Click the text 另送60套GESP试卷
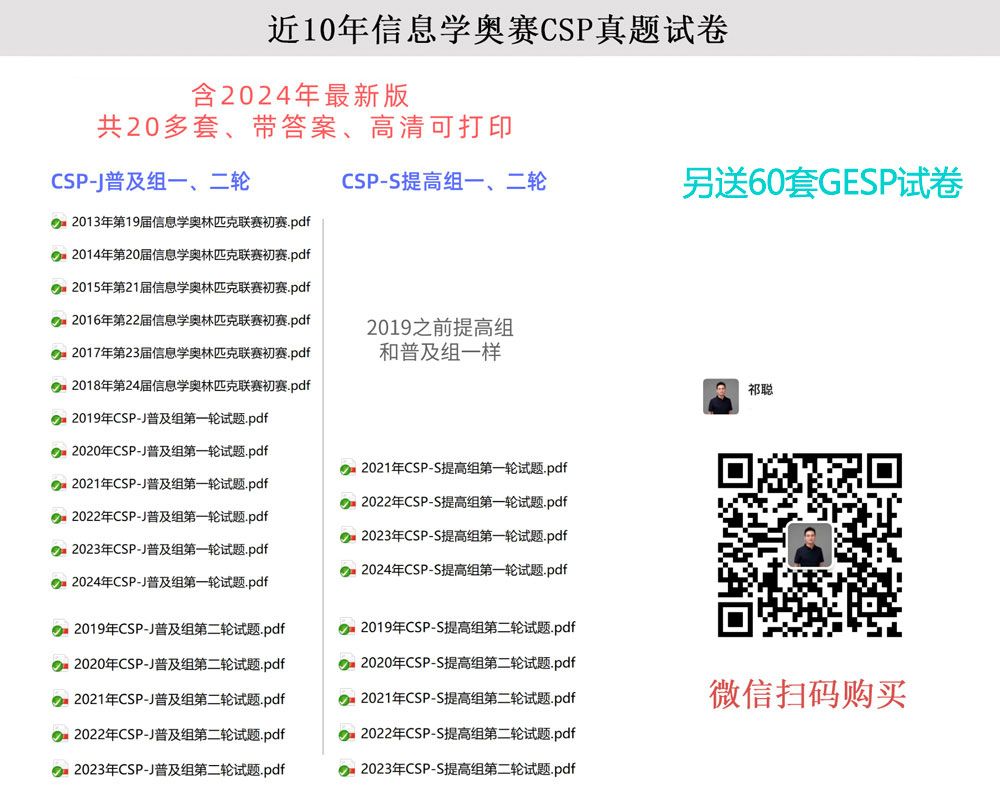 pyautogui.click(x=822, y=183)
